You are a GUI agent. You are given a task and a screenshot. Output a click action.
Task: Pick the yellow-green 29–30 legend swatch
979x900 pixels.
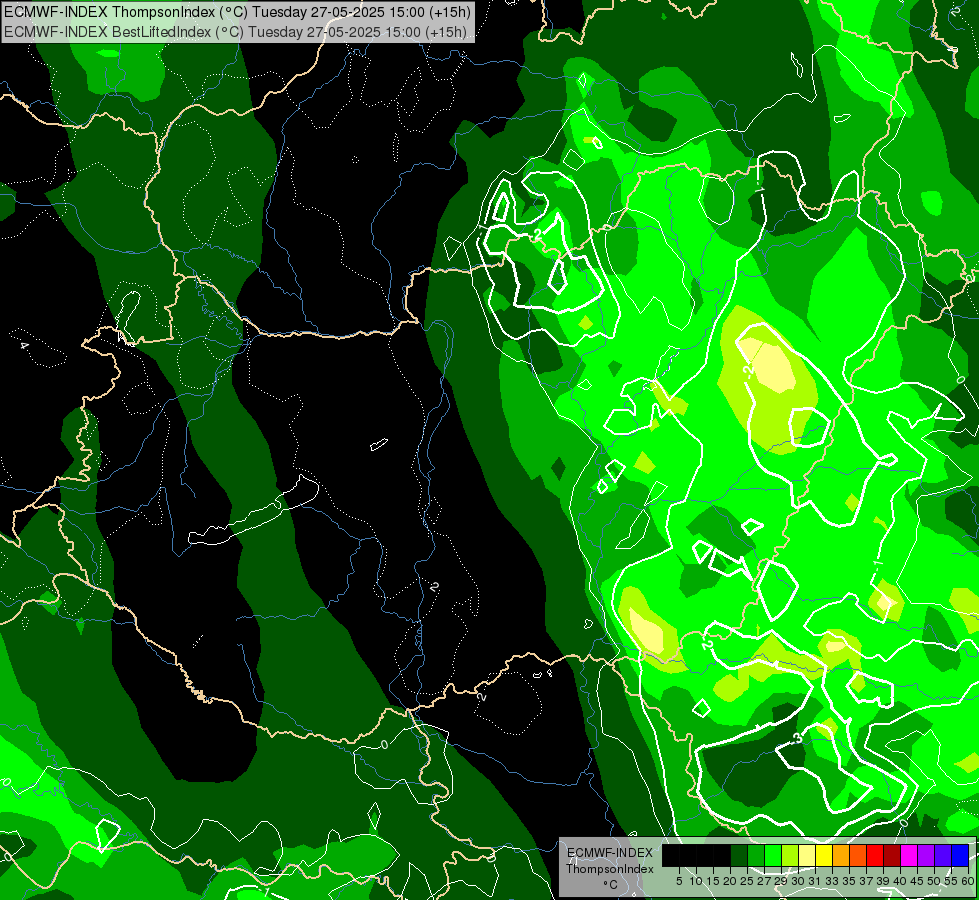coord(790,855)
